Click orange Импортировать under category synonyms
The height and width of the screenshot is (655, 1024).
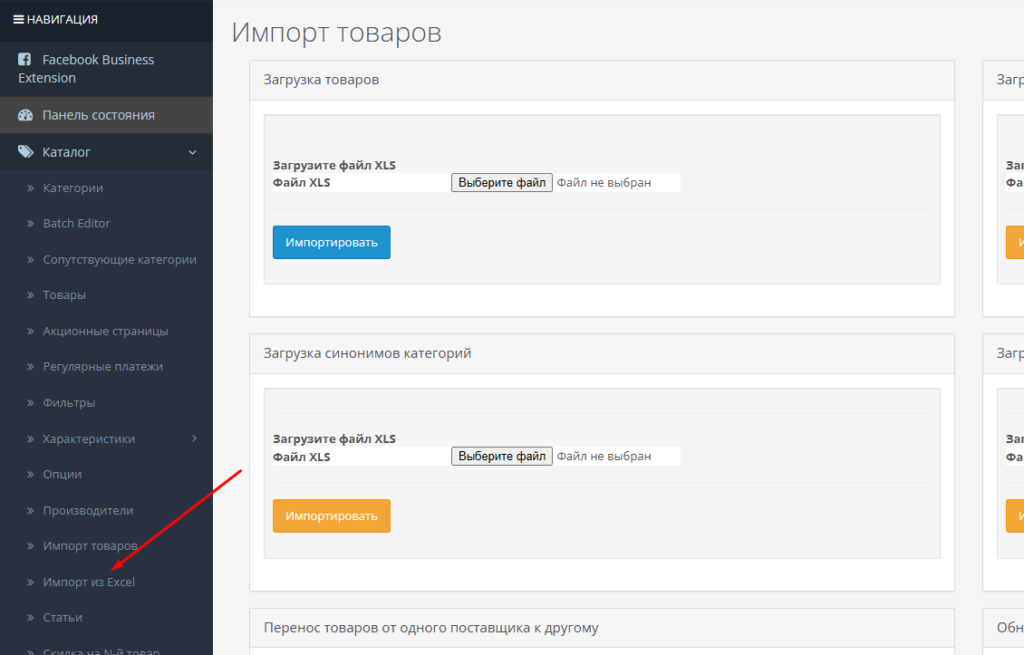(331, 516)
